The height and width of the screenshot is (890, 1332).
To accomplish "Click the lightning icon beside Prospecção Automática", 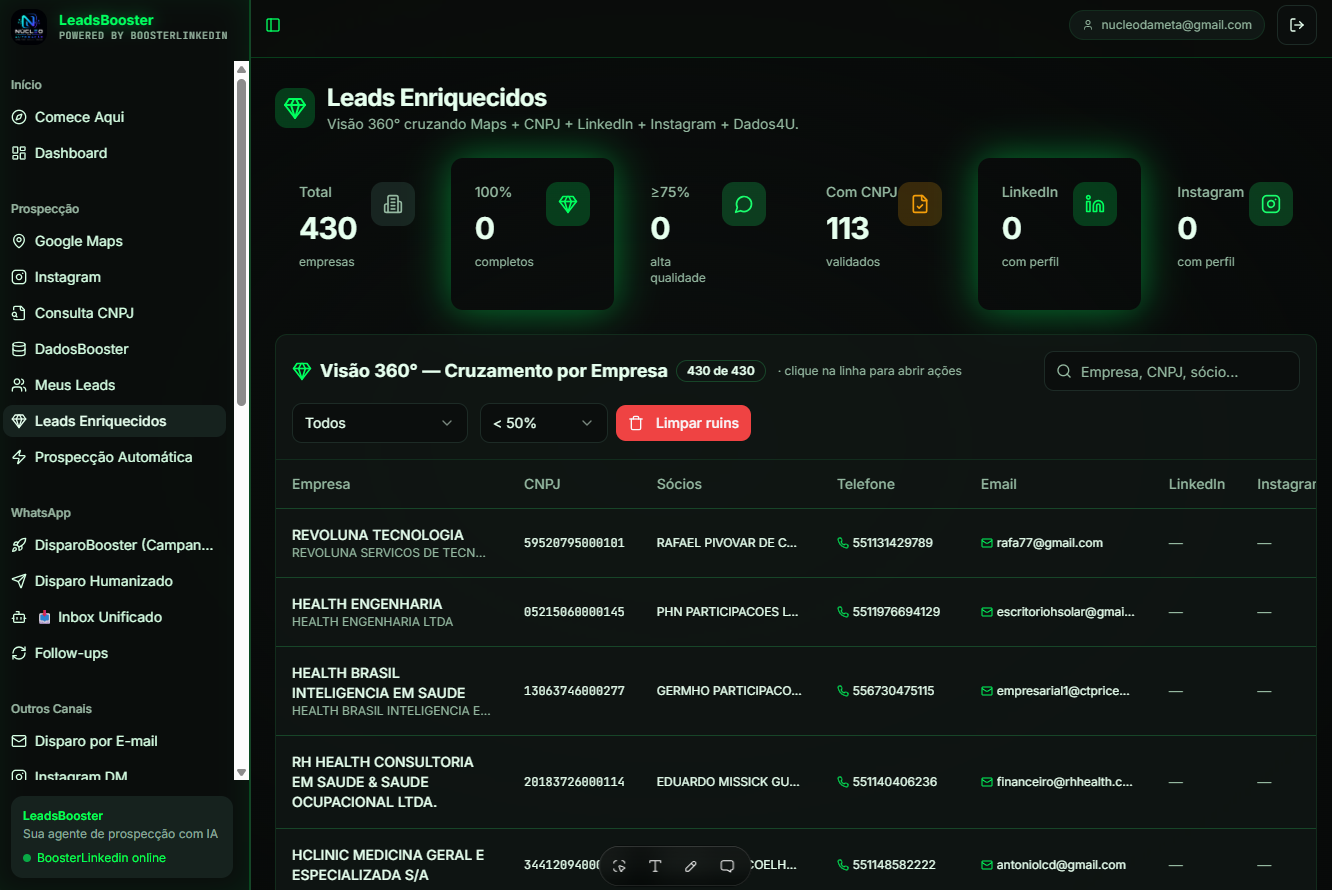I will (x=18, y=457).
